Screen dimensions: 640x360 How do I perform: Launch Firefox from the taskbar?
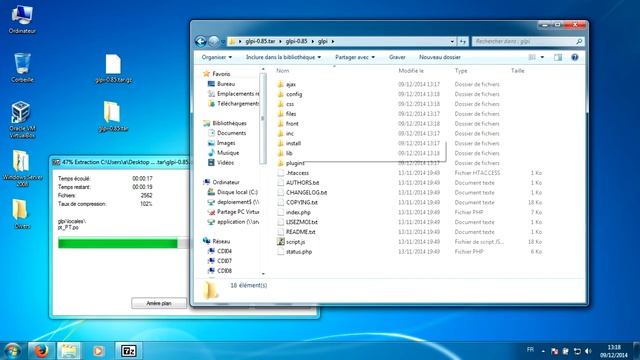point(41,351)
